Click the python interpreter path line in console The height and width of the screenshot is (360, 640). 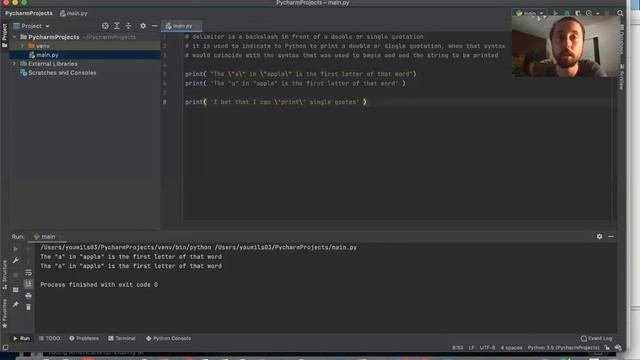coord(198,247)
